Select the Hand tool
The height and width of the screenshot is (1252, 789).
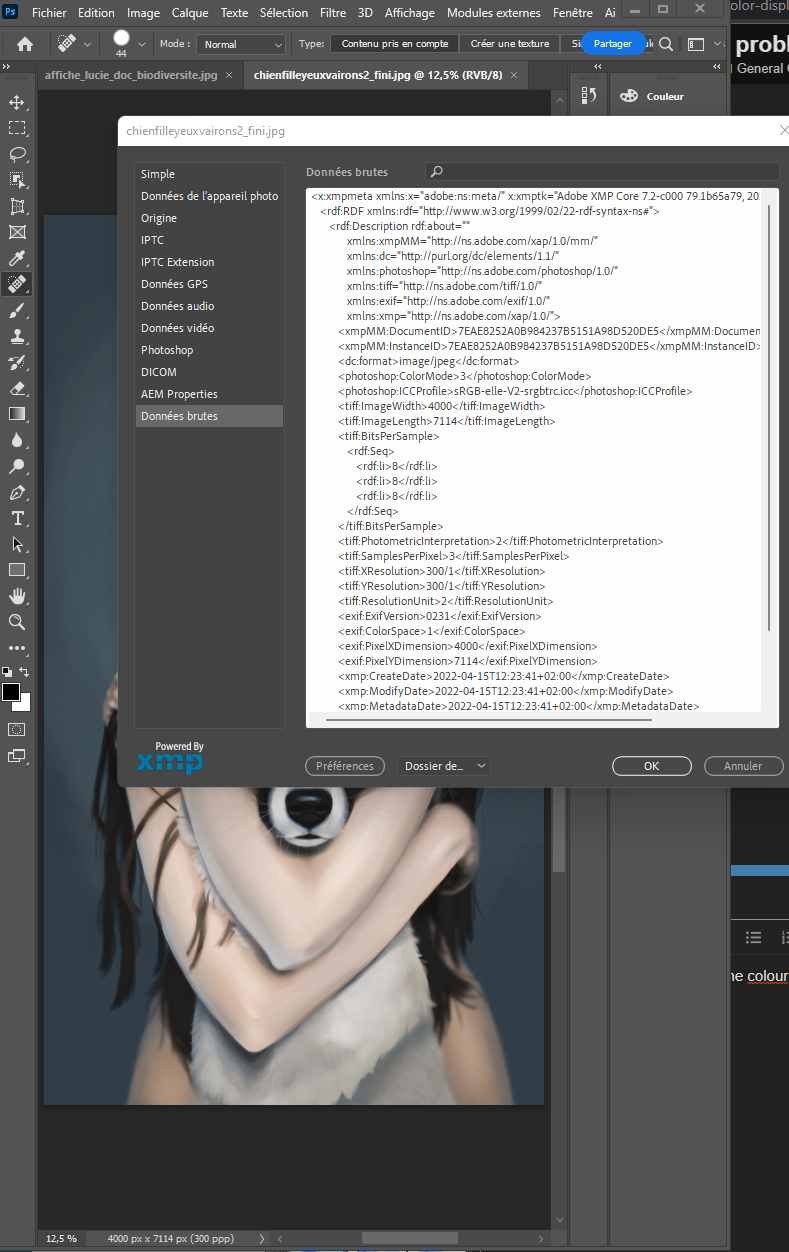click(x=17, y=596)
